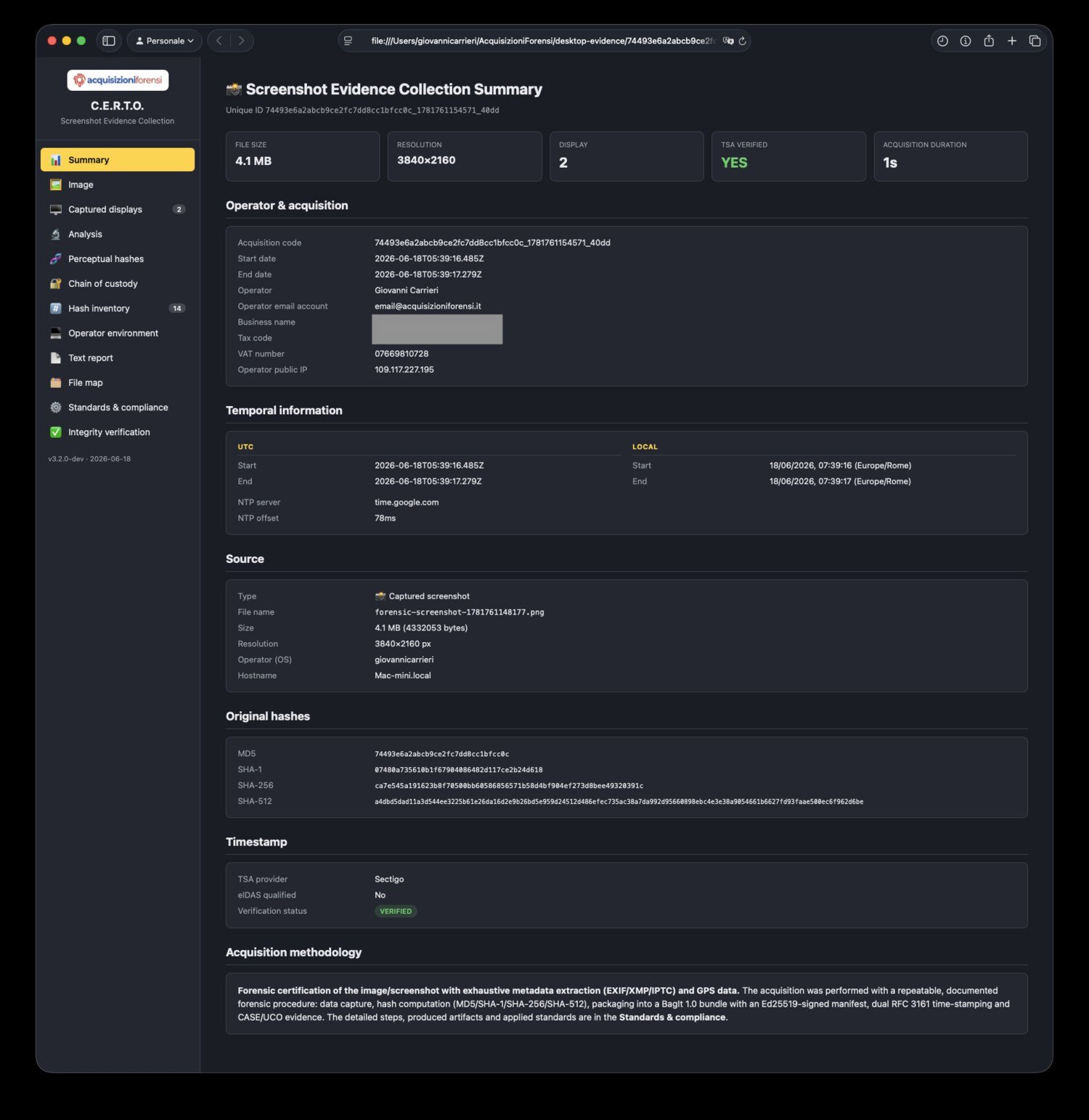Click the Hostname Mac-mini.local value
1089x1120 pixels.
pos(403,675)
